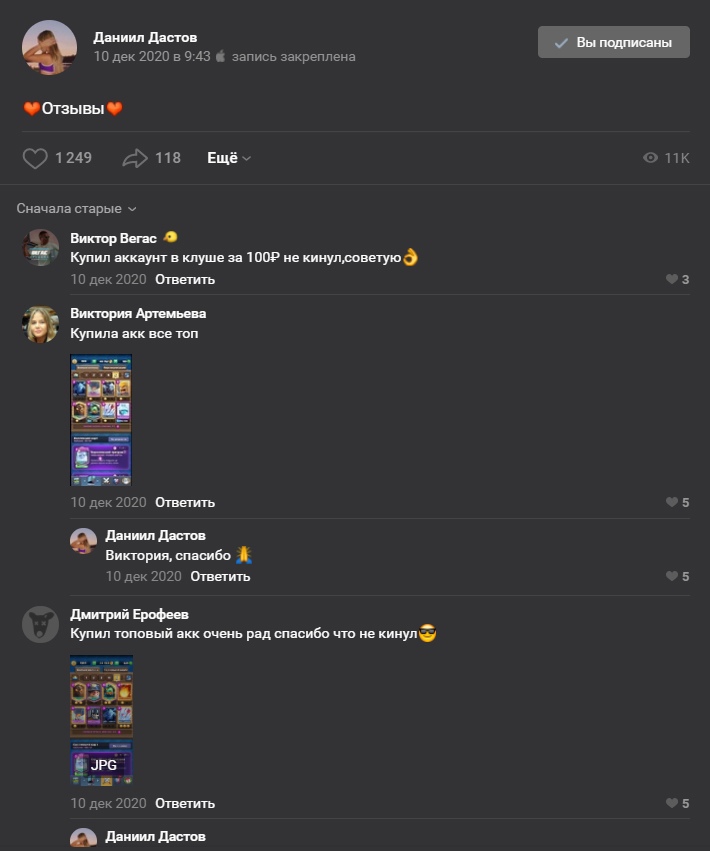710x851 pixels.
Task: Open the 'Сначала старые' sort dropdown
Action: (x=76, y=209)
